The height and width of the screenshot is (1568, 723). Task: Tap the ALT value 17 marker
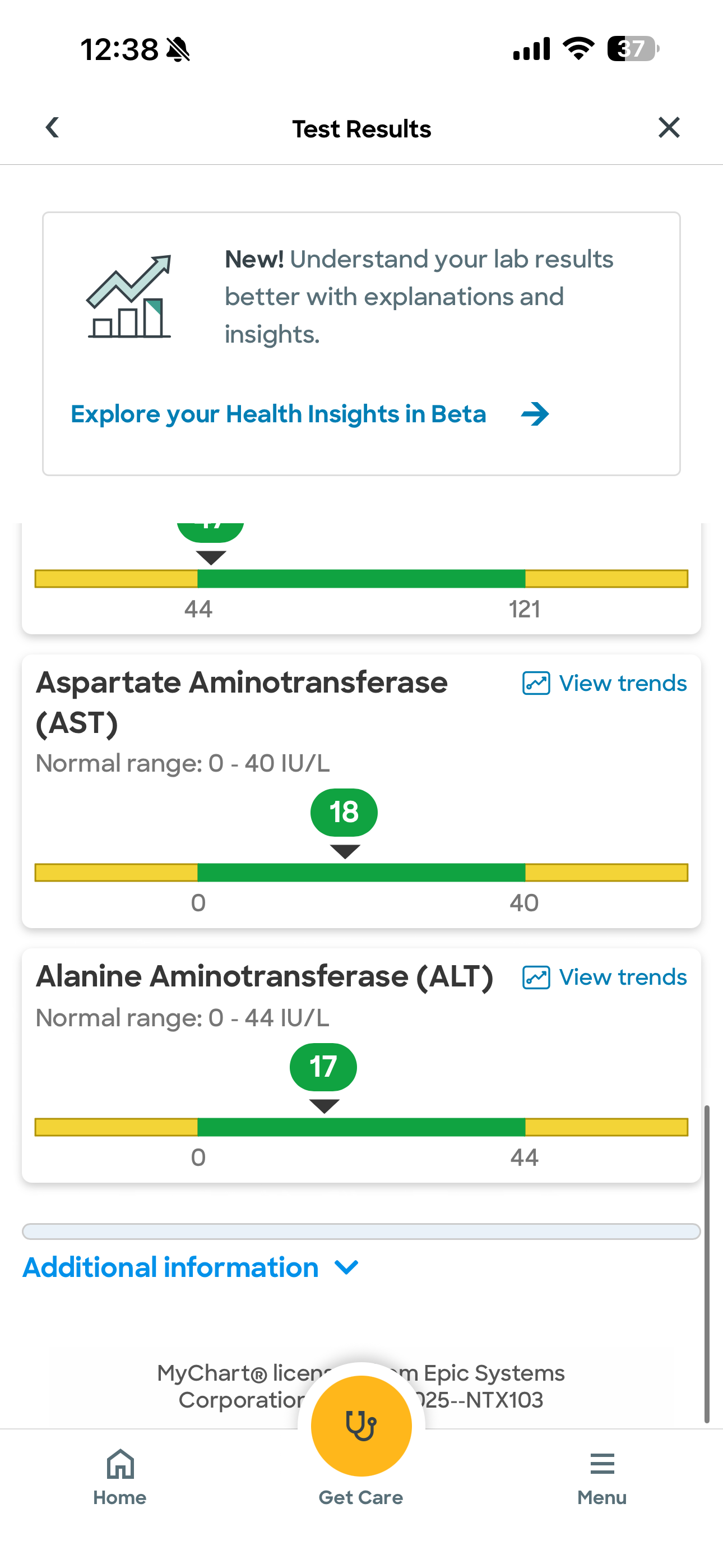coord(323,1067)
